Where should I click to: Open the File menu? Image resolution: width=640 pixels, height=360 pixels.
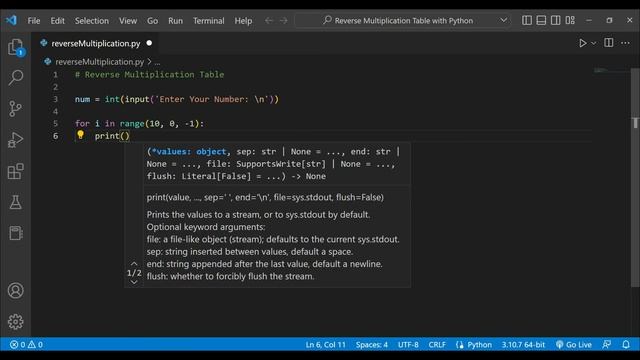(x=34, y=20)
